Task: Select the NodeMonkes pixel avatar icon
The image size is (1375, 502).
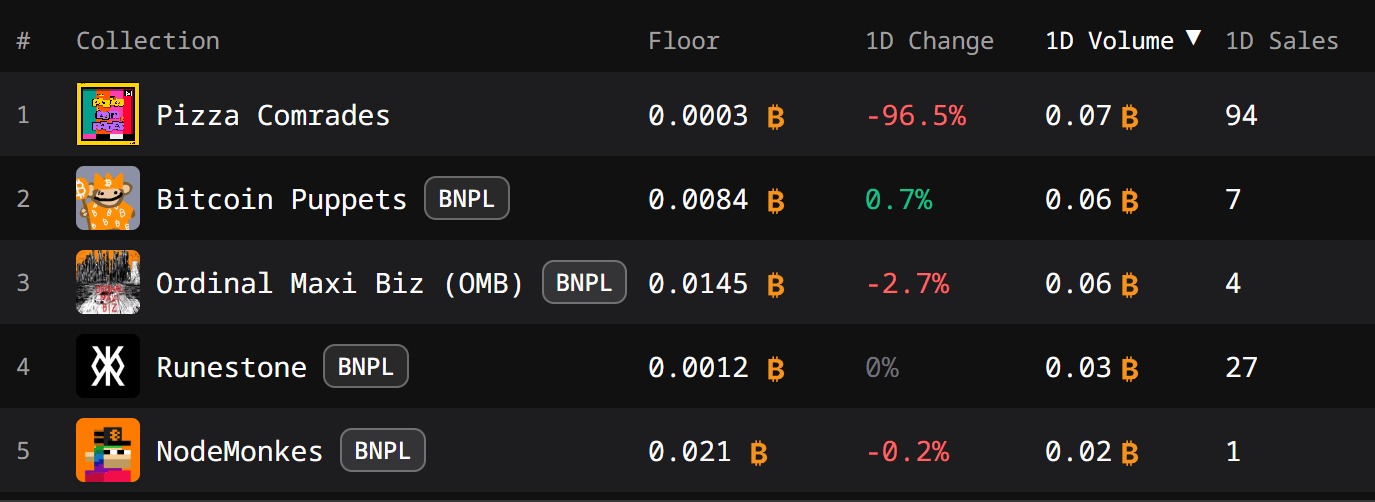Action: [108, 450]
